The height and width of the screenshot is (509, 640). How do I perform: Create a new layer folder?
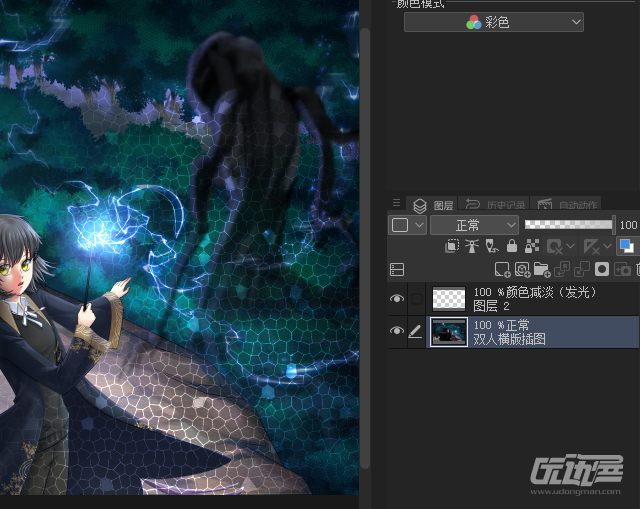(542, 269)
